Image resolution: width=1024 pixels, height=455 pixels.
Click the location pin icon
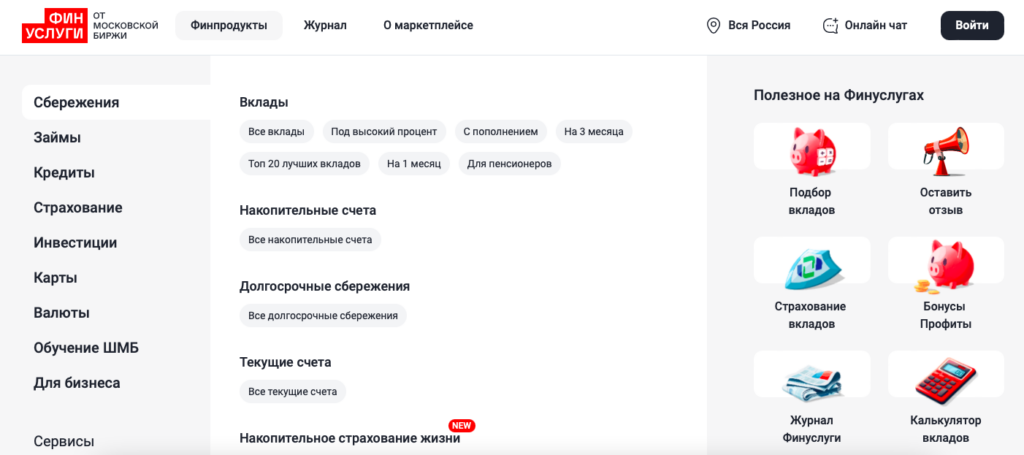(713, 26)
